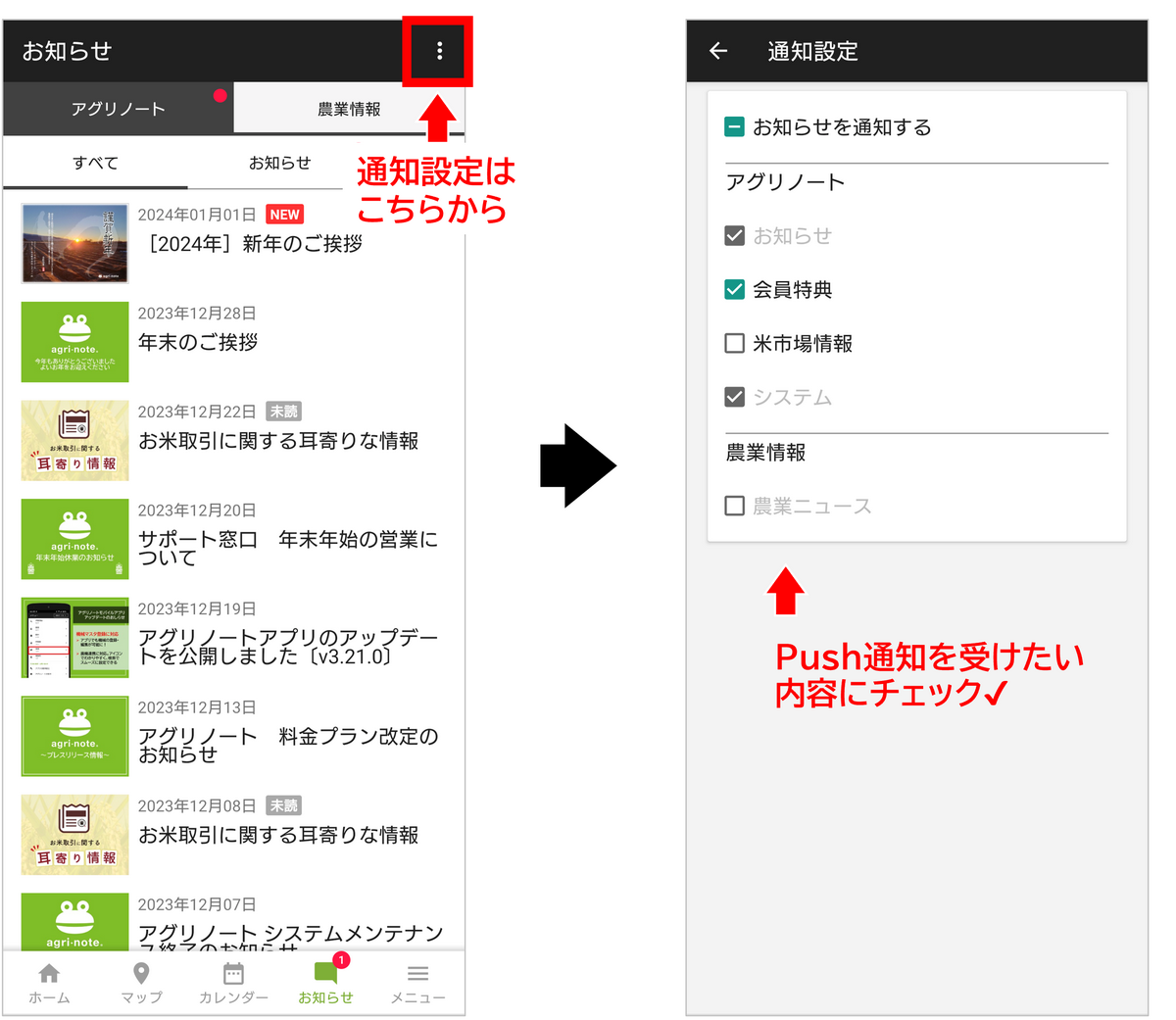Tap the 未読 badge on 2023年12月08日 item

click(283, 805)
